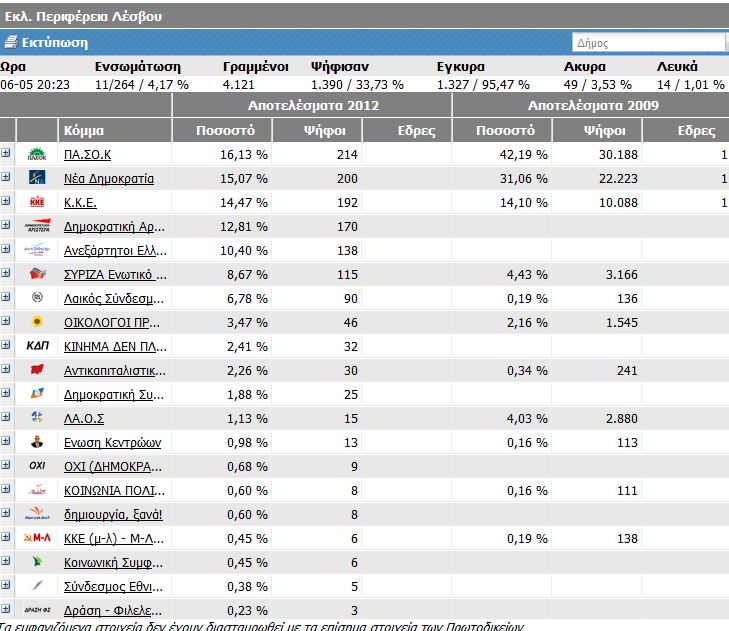Click the Νέα Δημοκρατία party logo

pos(37,178)
